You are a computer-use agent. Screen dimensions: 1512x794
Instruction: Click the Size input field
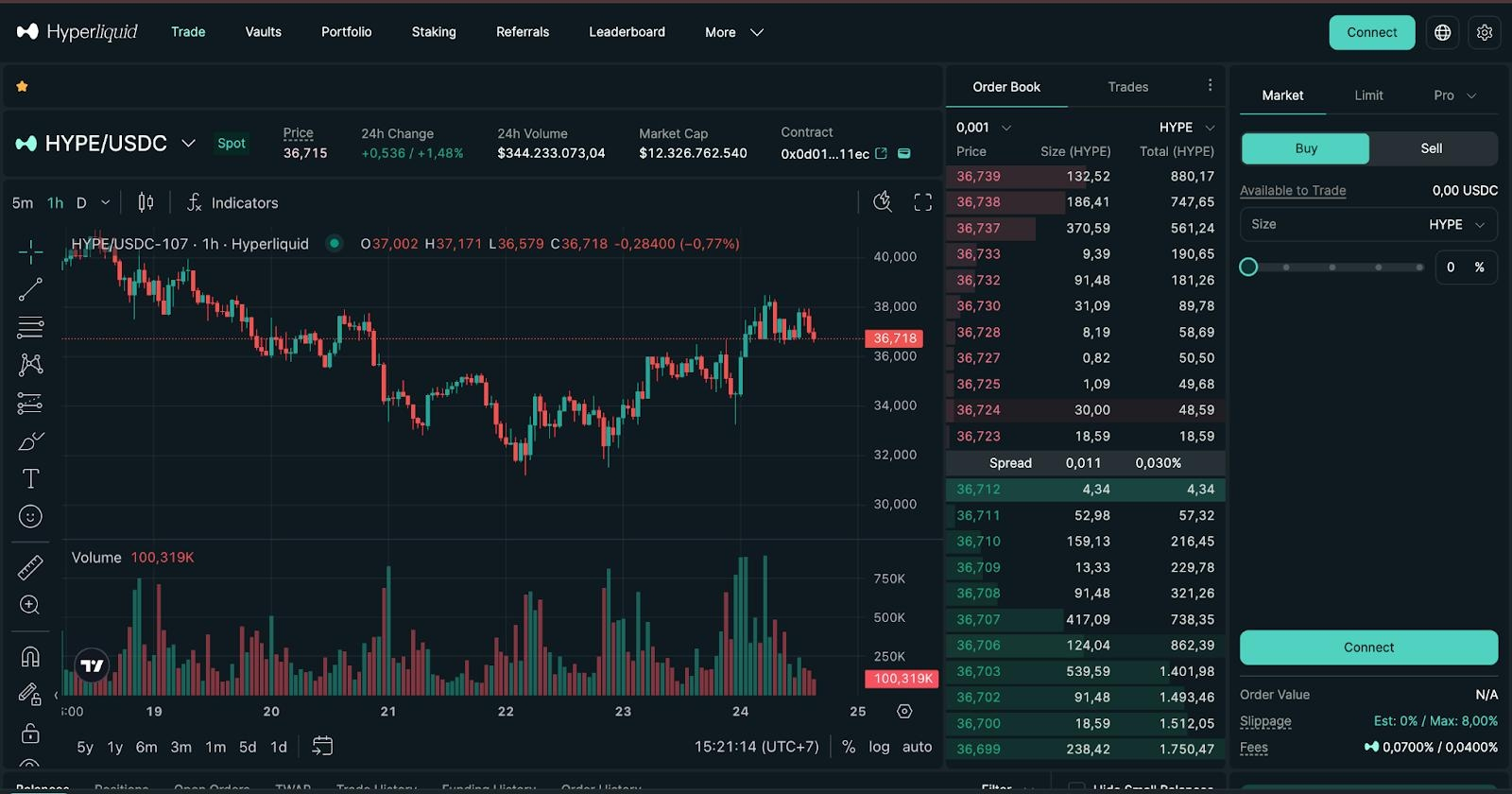pyautogui.click(x=1368, y=224)
